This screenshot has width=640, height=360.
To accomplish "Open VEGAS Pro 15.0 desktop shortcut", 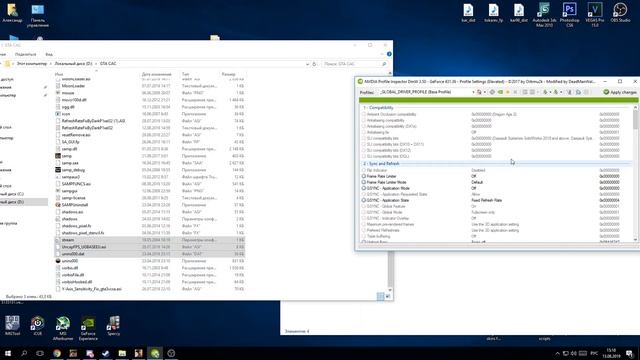I will pyautogui.click(x=595, y=15).
